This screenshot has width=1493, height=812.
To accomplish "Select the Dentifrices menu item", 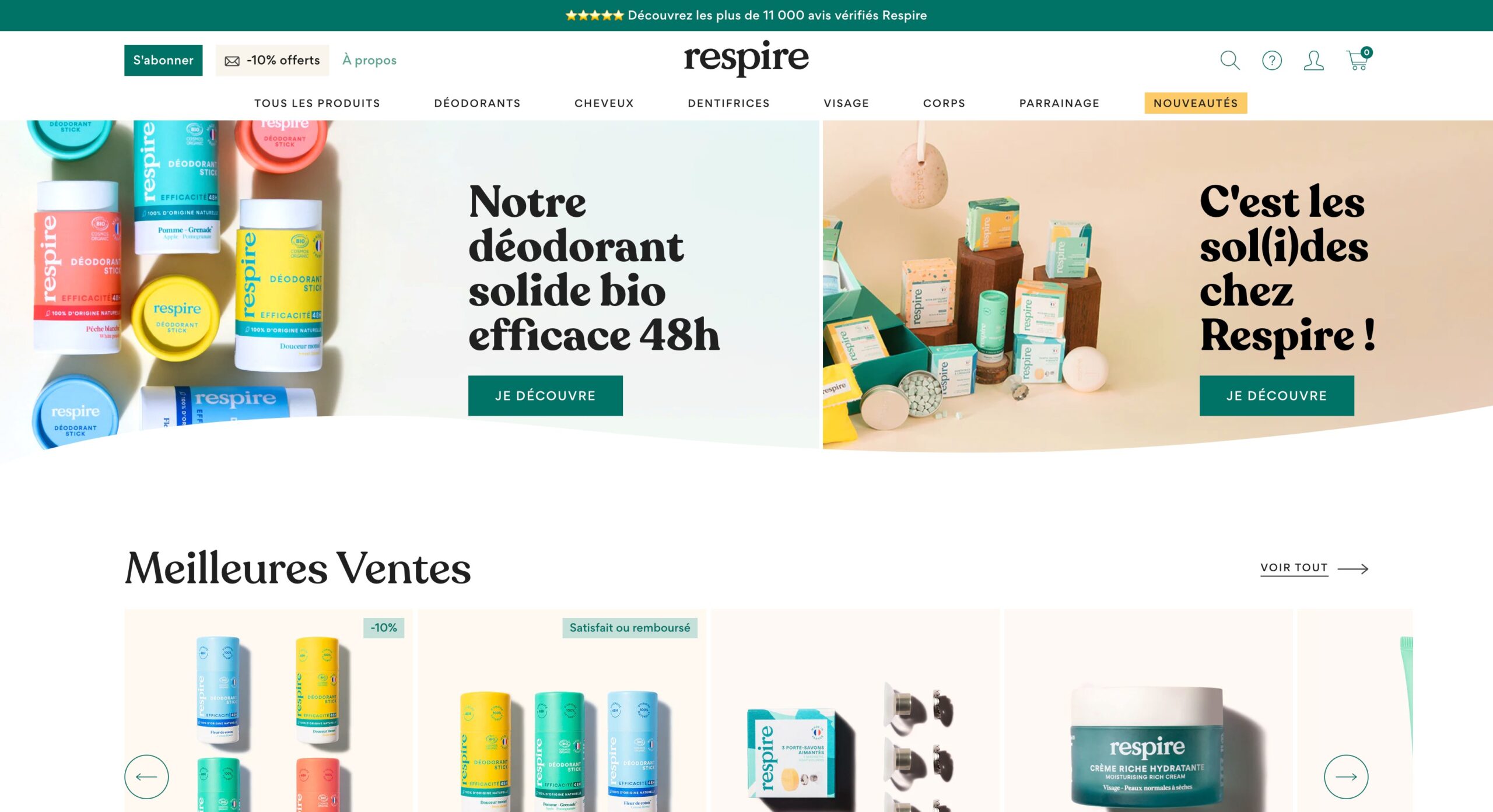I will pyautogui.click(x=728, y=103).
